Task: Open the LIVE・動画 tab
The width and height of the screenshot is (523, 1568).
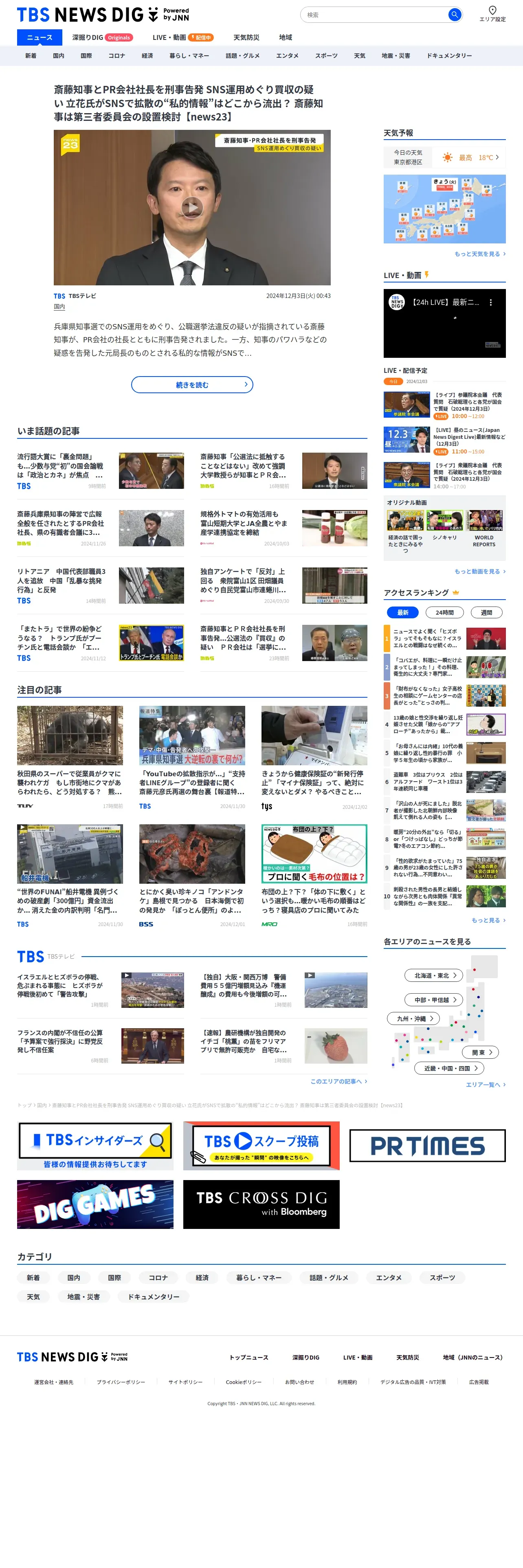Action: coord(182,38)
